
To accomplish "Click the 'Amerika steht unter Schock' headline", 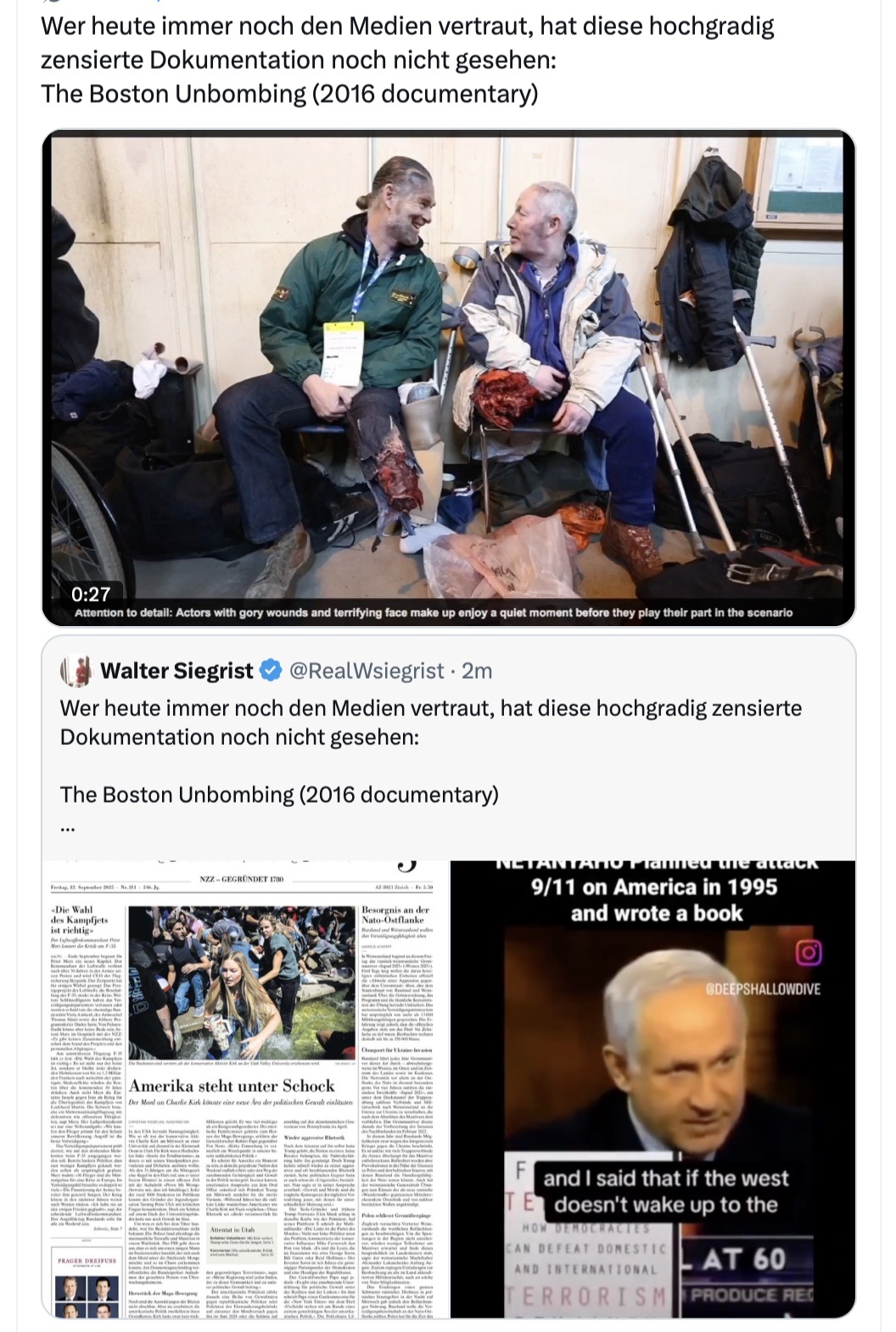I will pyautogui.click(x=232, y=1085).
